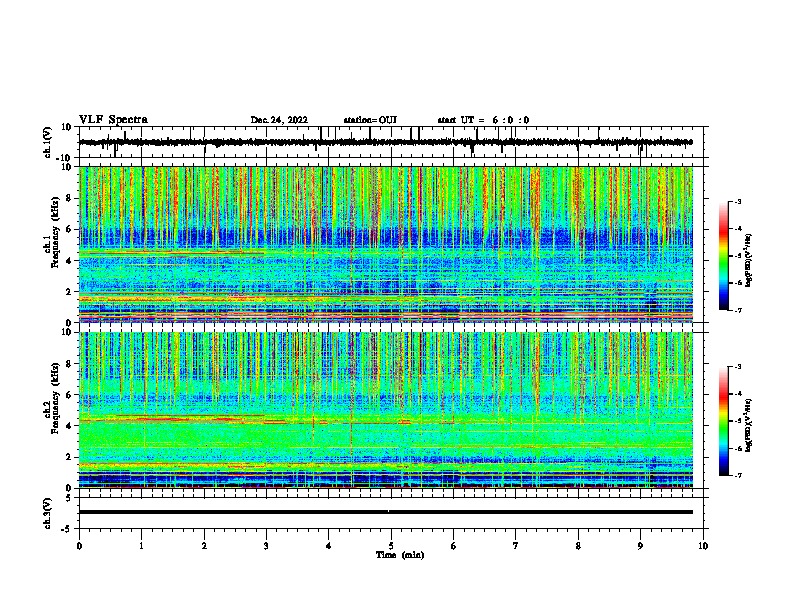Click the "station=OUI" header label
792x612 pixels.
[x=370, y=120]
